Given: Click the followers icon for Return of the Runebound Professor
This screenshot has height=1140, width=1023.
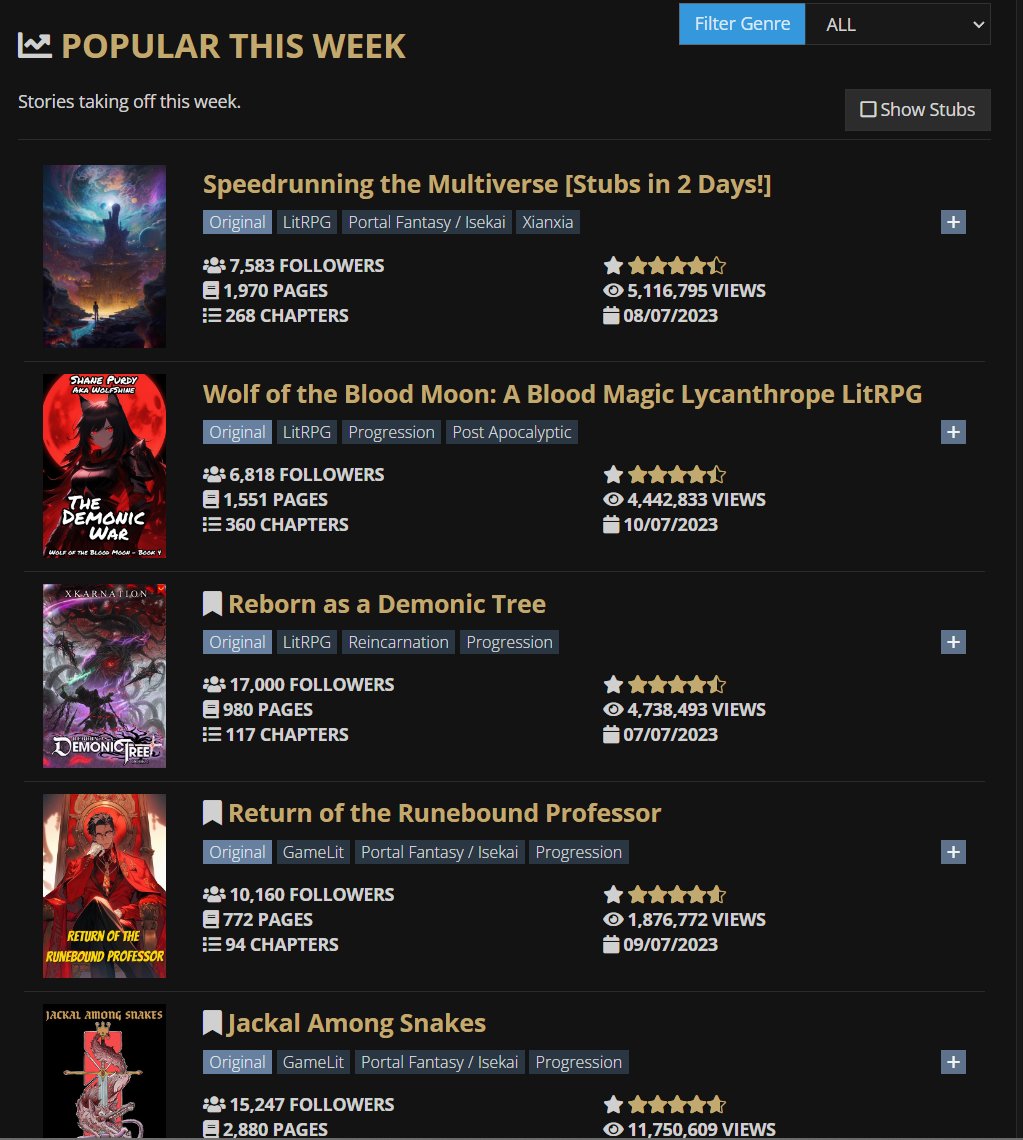Looking at the screenshot, I should tap(214, 894).
